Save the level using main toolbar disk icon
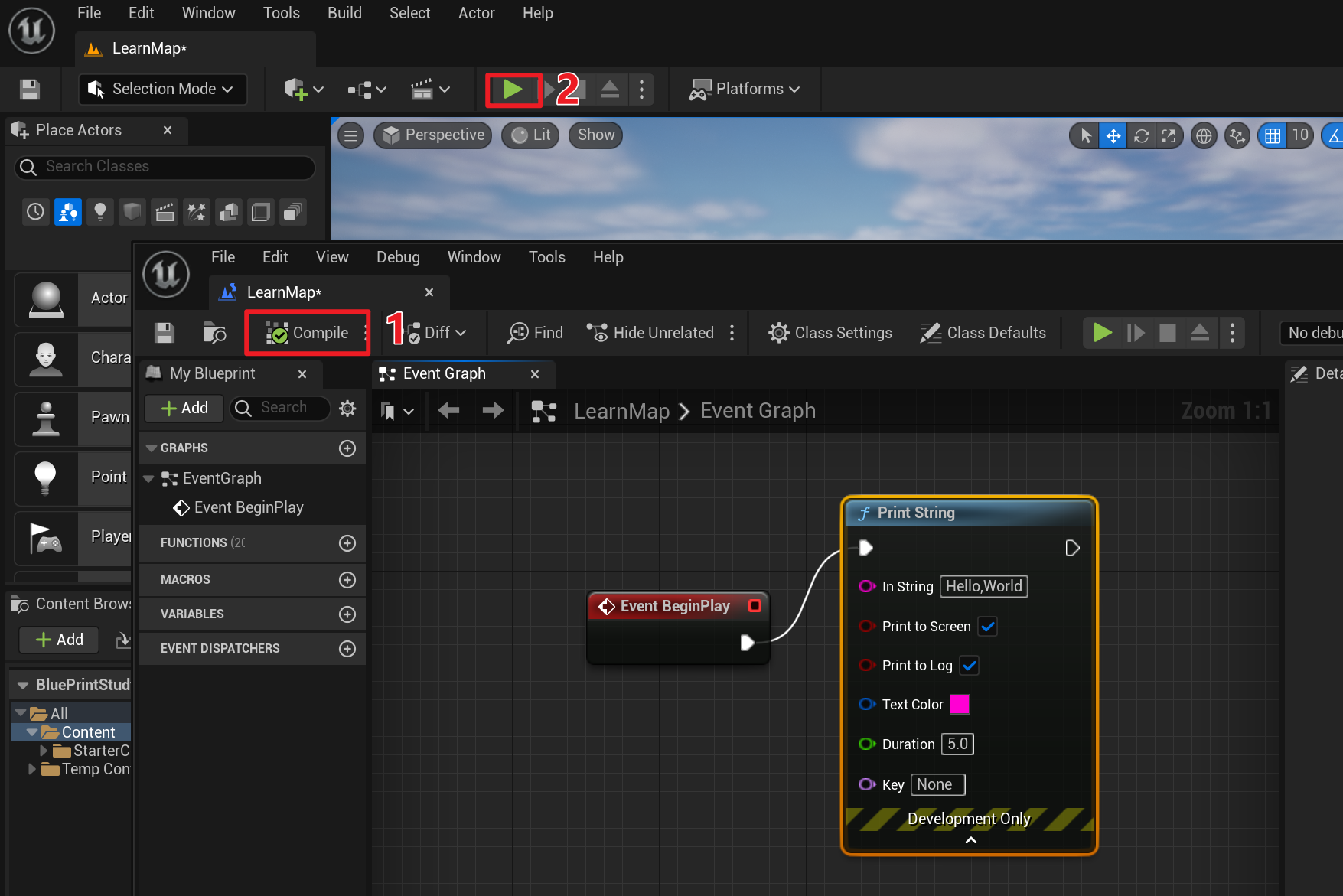This screenshot has width=1343, height=896. point(30,90)
